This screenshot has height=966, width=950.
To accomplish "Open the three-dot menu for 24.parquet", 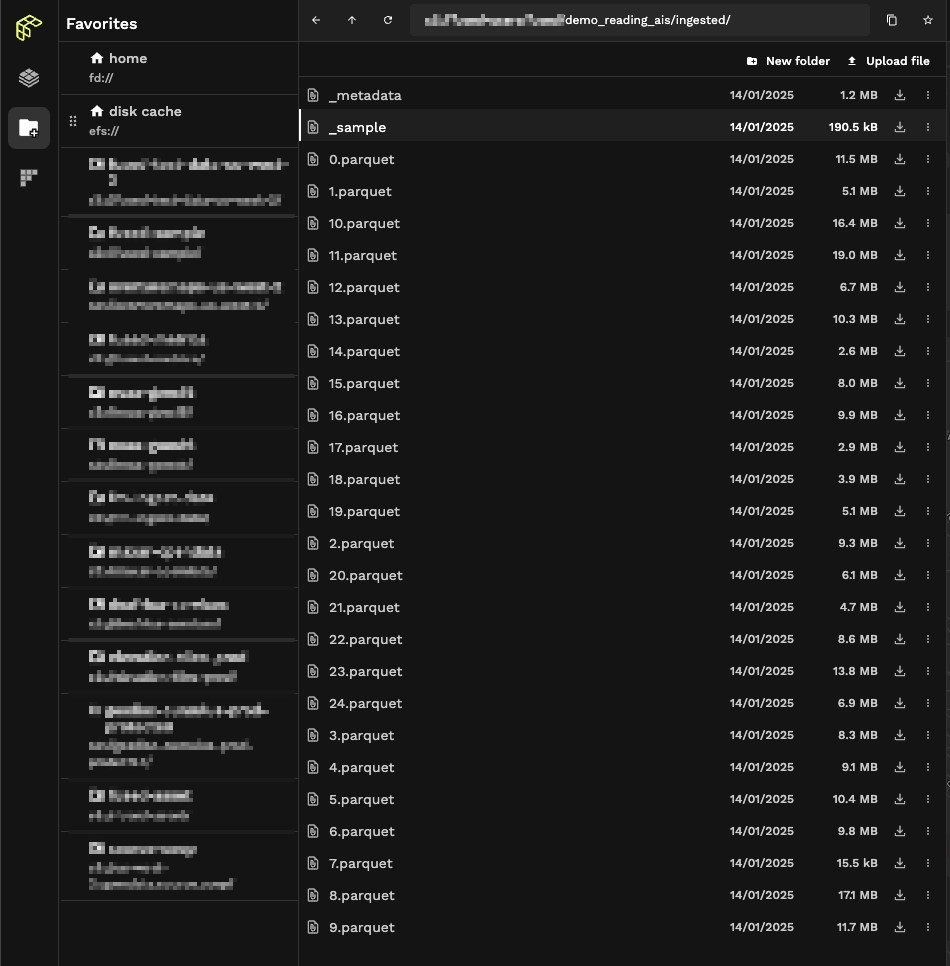I will click(927, 703).
